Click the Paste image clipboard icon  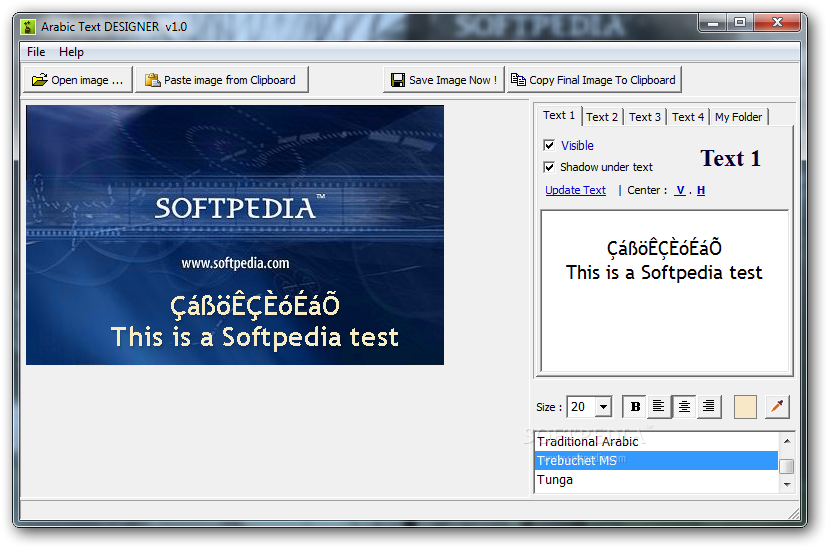[x=153, y=80]
